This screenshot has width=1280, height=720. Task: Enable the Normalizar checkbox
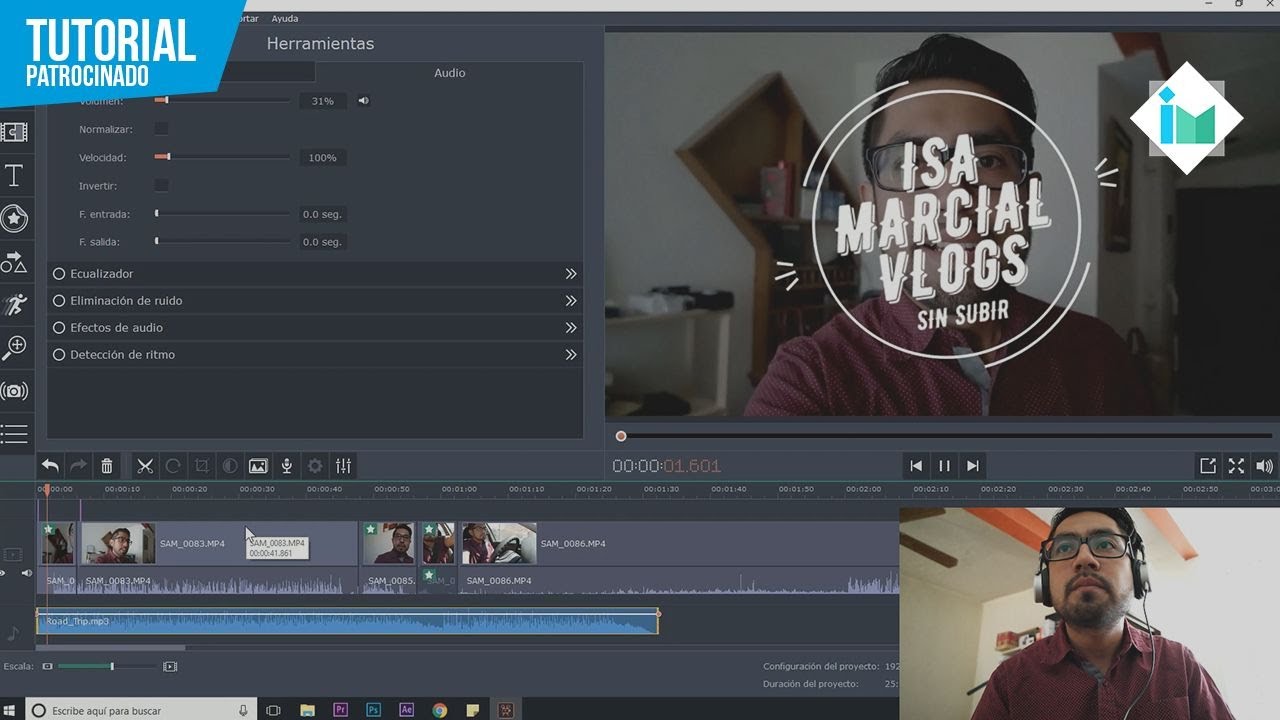coord(161,129)
